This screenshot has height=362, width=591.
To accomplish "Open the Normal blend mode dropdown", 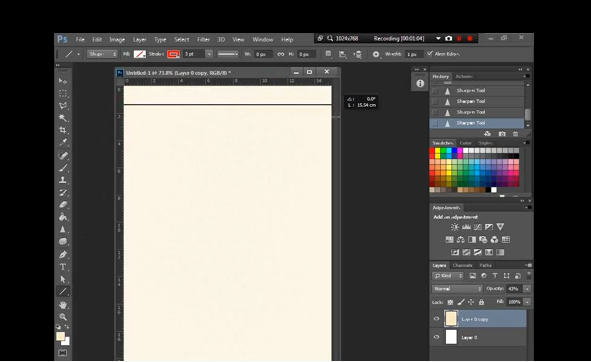I will tap(457, 289).
